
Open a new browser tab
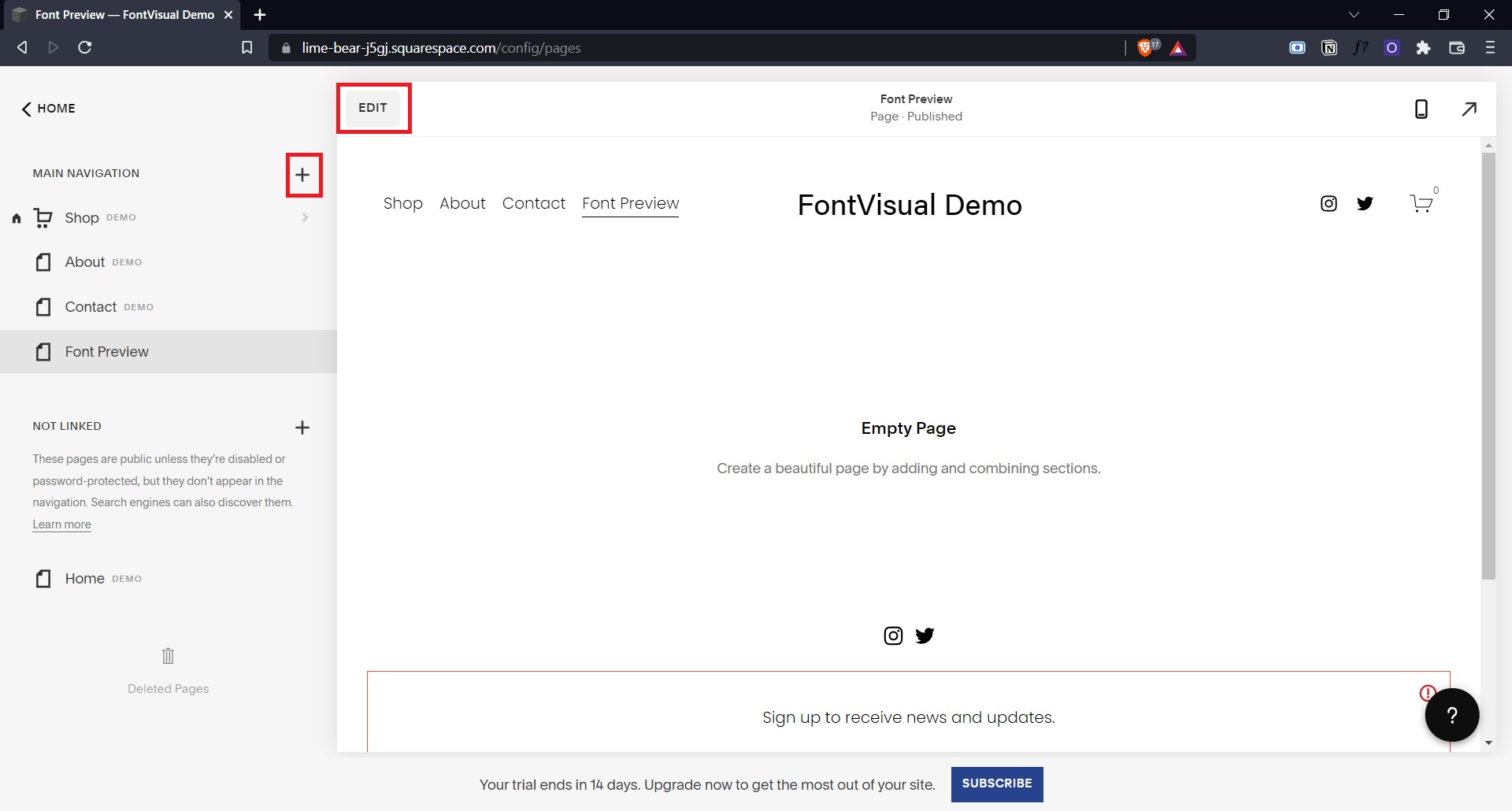coord(260,15)
